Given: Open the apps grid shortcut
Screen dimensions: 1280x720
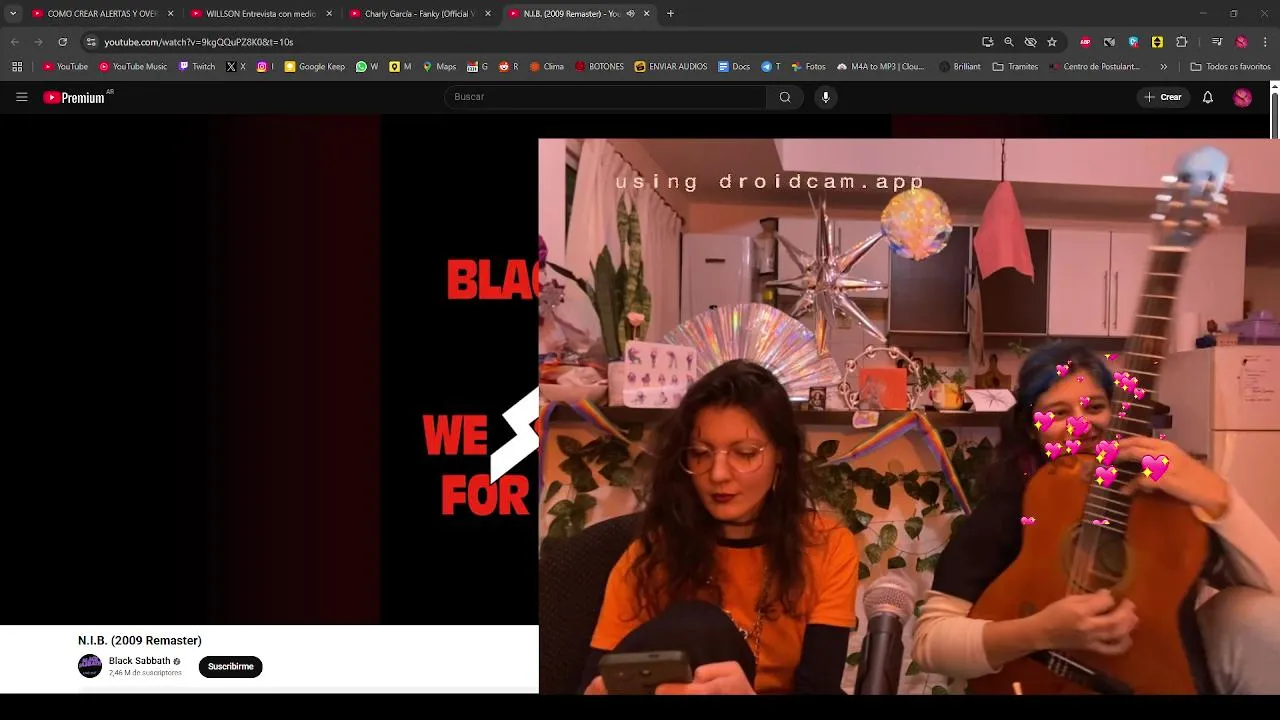Looking at the screenshot, I should click(17, 67).
